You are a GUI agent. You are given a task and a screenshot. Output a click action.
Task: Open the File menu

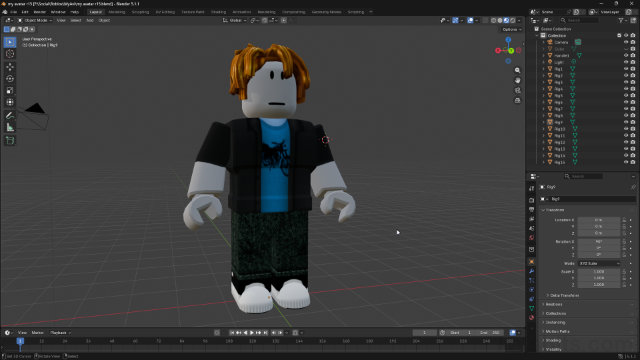pos(13,12)
